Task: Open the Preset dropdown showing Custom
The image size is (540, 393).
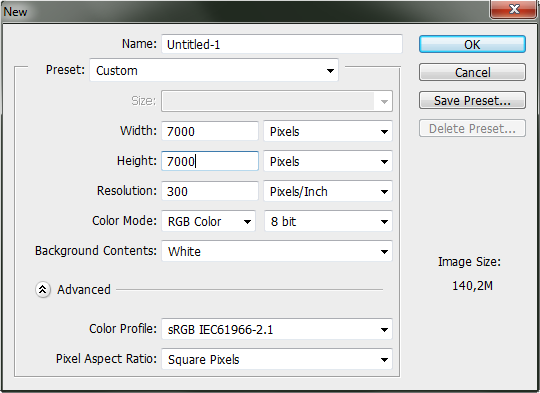Action: 214,70
